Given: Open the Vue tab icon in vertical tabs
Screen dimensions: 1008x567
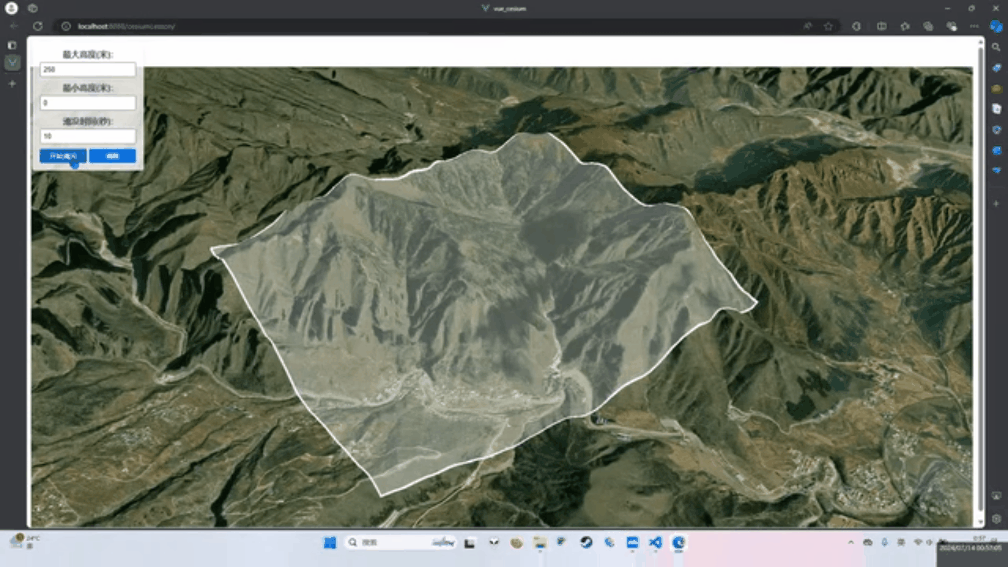Looking at the screenshot, I should coord(12,62).
